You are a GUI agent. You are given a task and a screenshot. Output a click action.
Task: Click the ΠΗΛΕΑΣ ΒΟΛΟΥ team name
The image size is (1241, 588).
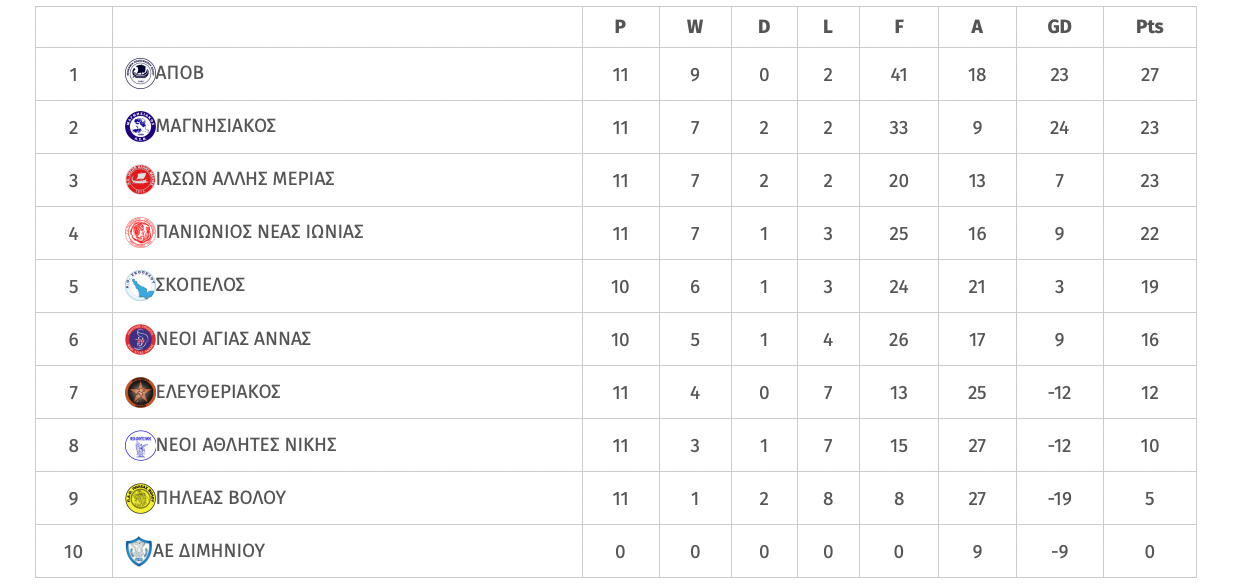(x=221, y=498)
